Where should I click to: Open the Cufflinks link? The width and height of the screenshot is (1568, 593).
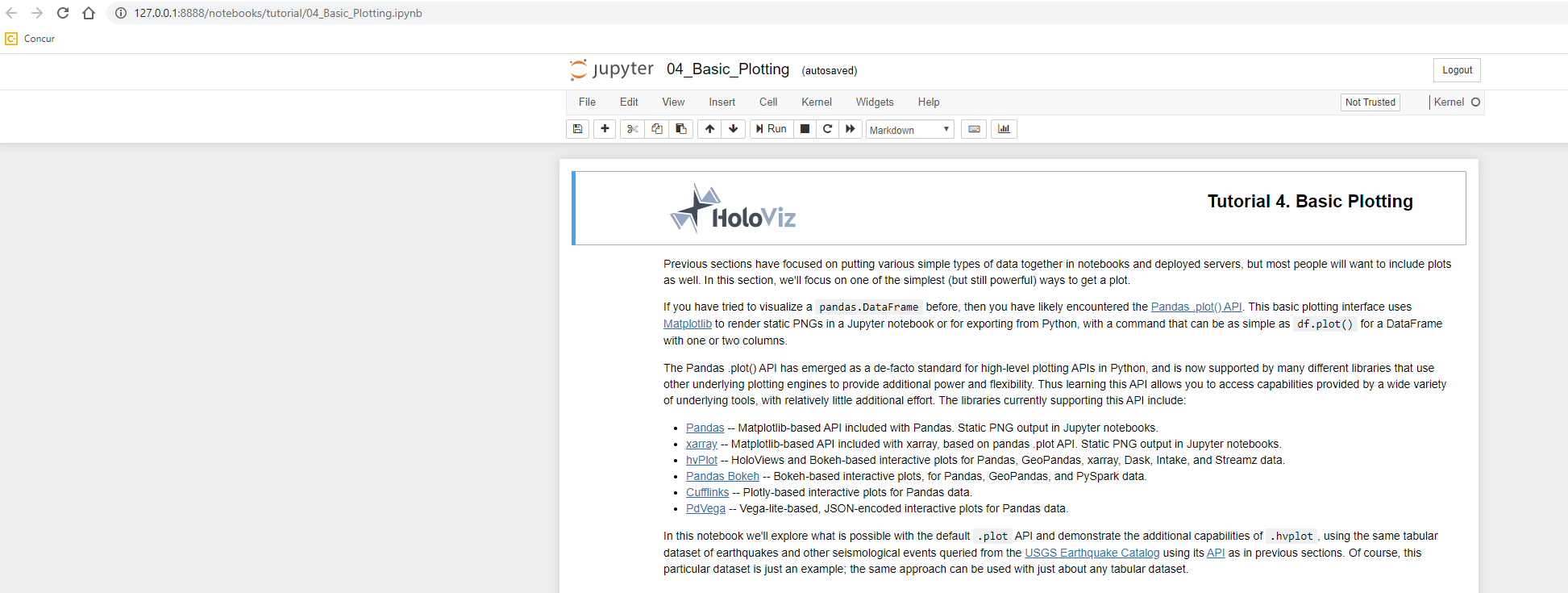click(707, 492)
